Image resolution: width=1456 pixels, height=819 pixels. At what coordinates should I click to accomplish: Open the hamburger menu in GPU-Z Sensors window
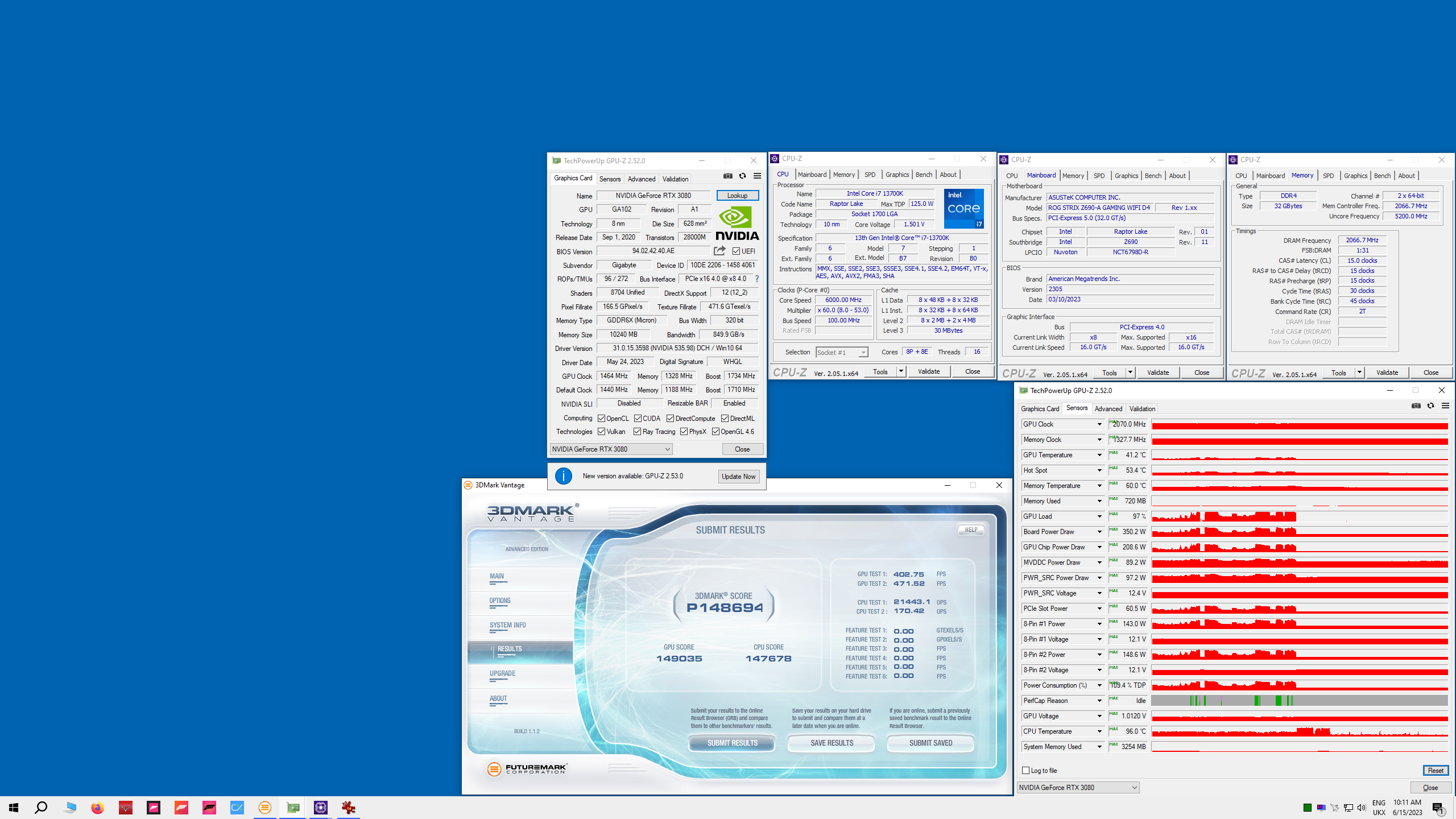pos(1445,406)
